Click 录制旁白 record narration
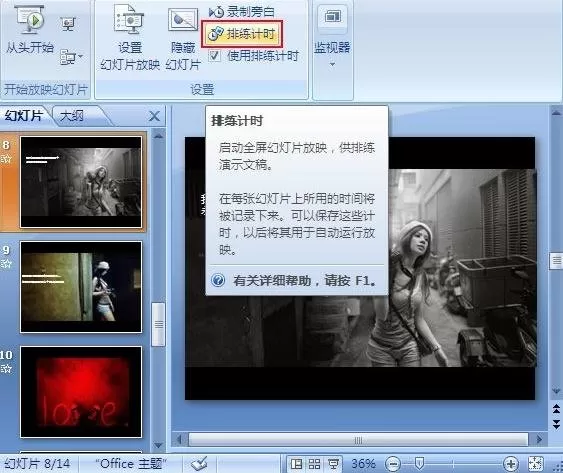This screenshot has height=473, width=563. click(x=242, y=12)
